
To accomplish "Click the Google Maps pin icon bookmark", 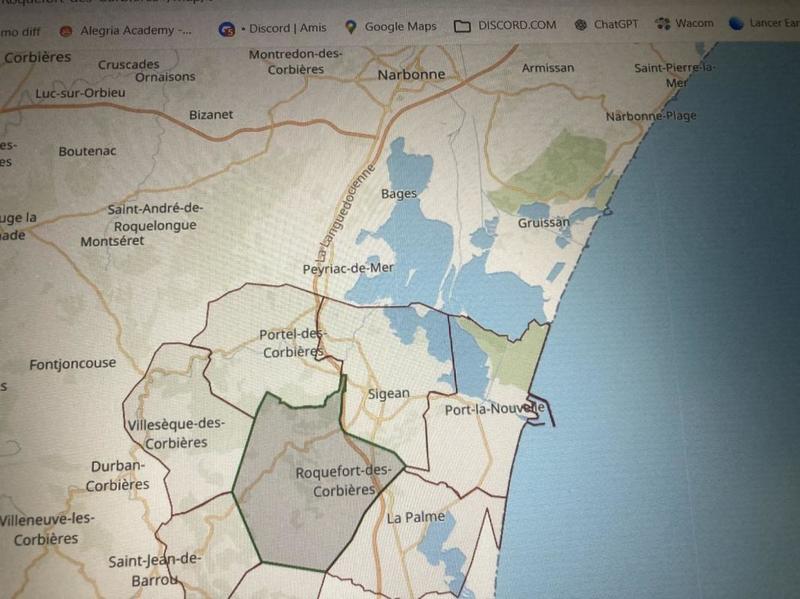I will coord(350,27).
